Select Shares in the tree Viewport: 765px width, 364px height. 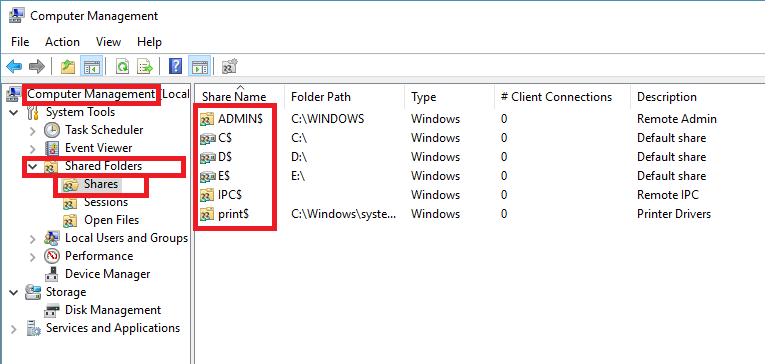tap(101, 184)
